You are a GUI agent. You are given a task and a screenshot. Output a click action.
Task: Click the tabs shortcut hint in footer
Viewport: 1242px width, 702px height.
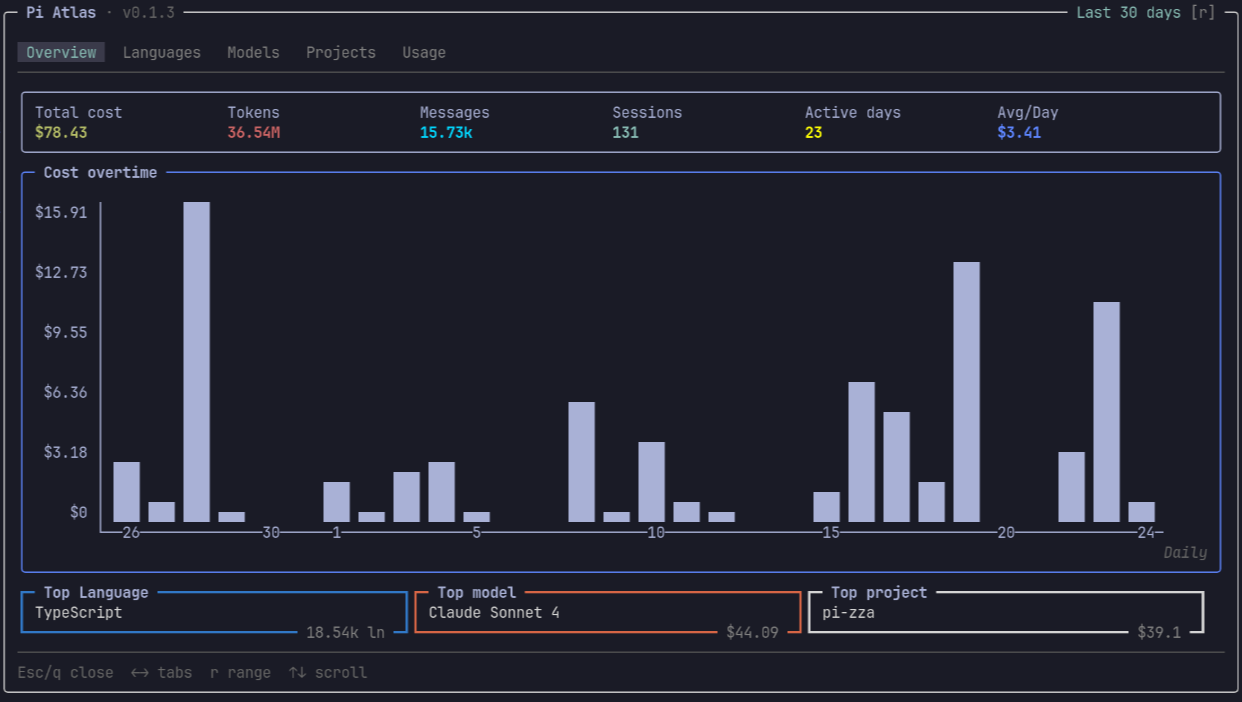tap(161, 672)
